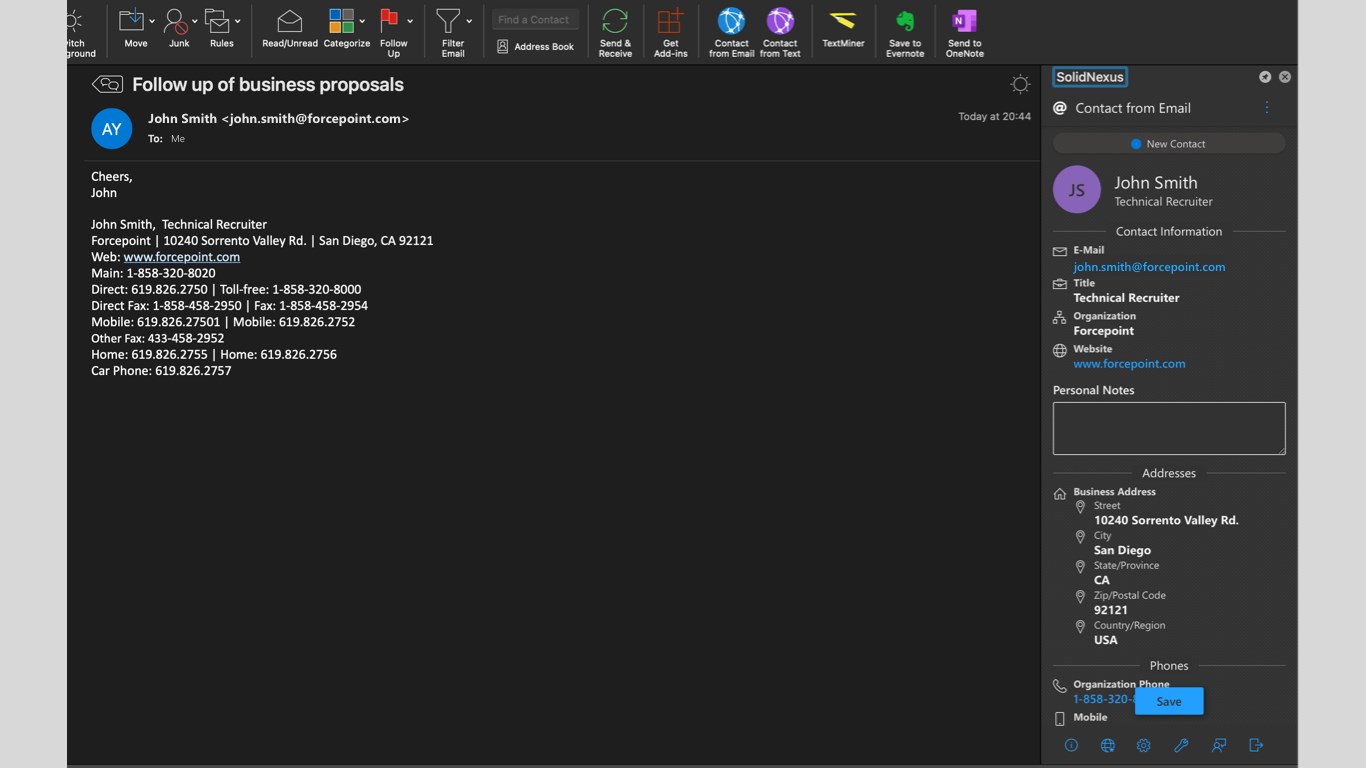This screenshot has width=1366, height=768.
Task: Click the 'San Diego' city value
Action: [1122, 550]
